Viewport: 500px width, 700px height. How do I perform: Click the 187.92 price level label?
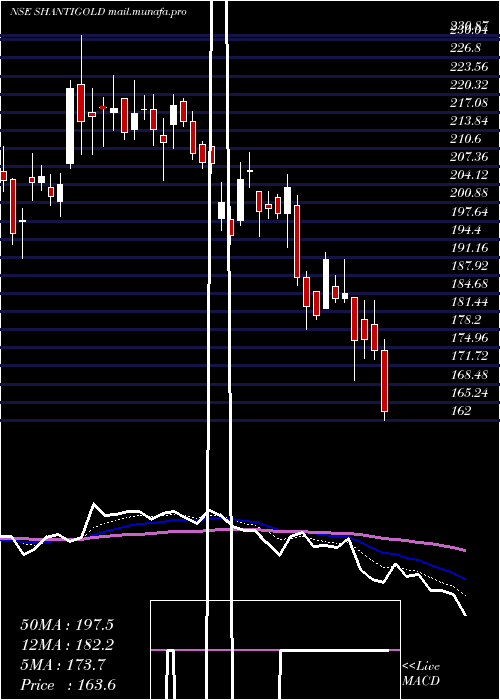click(x=469, y=266)
